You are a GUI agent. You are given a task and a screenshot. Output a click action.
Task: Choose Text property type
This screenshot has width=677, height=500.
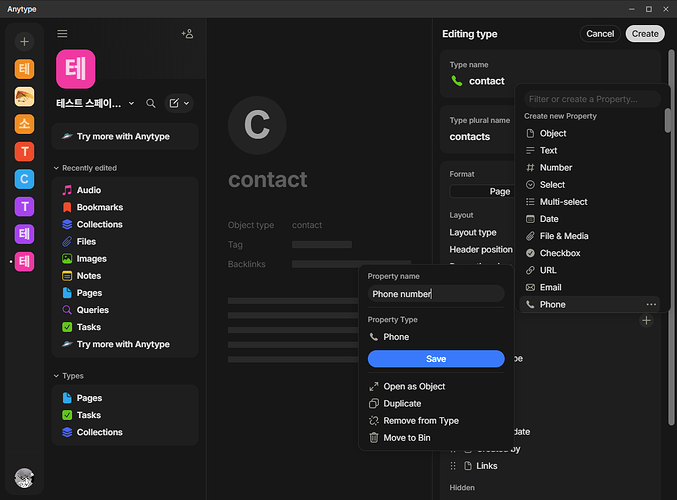[589, 150]
